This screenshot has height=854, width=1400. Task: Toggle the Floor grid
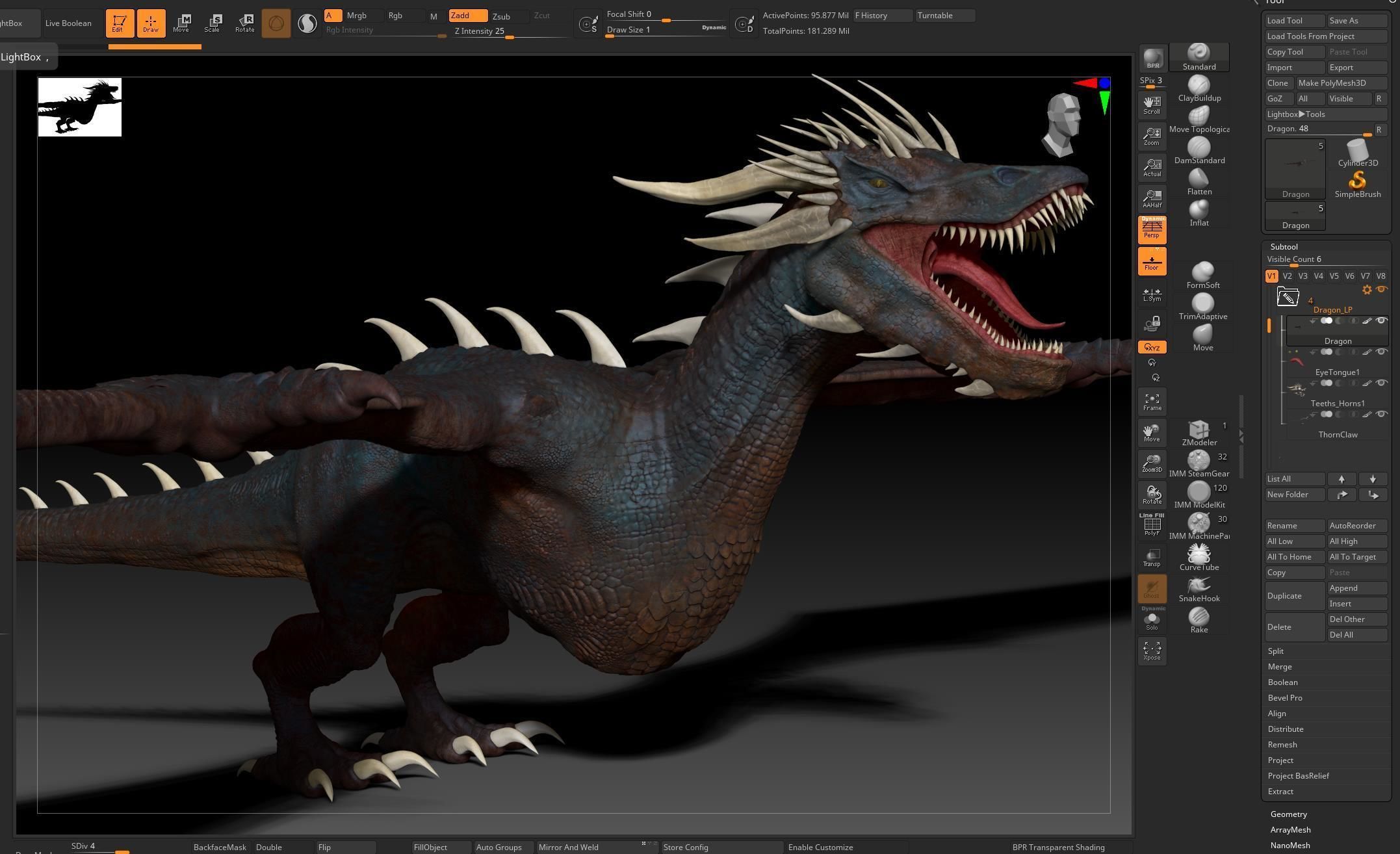pos(1152,261)
